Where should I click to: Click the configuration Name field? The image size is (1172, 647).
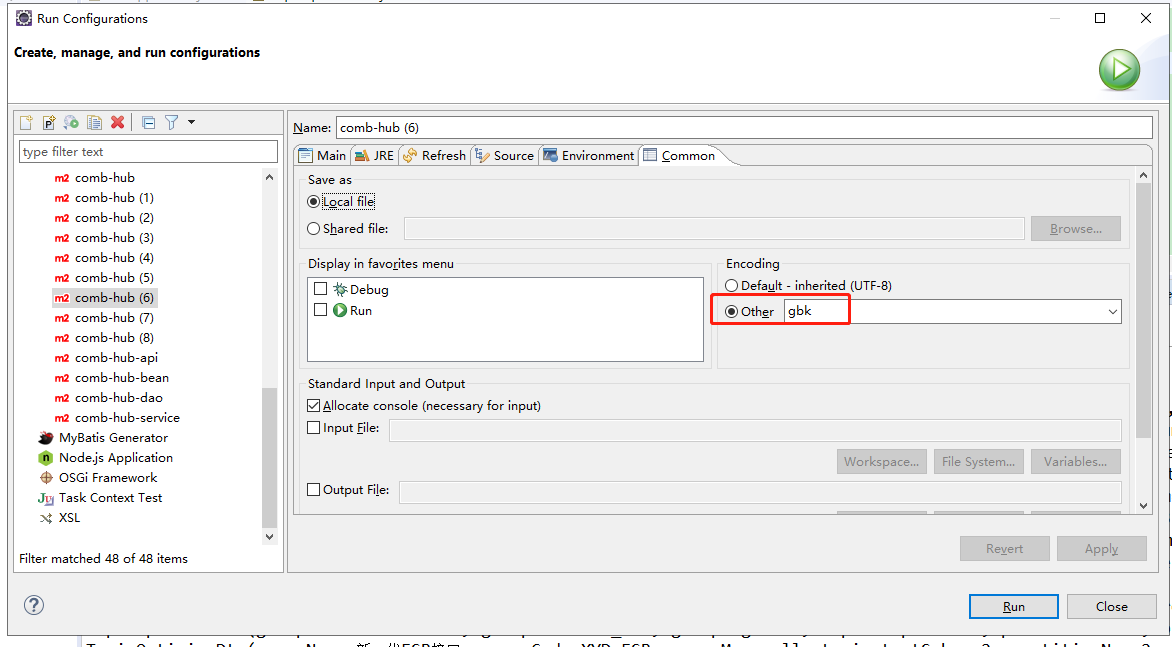[744, 128]
